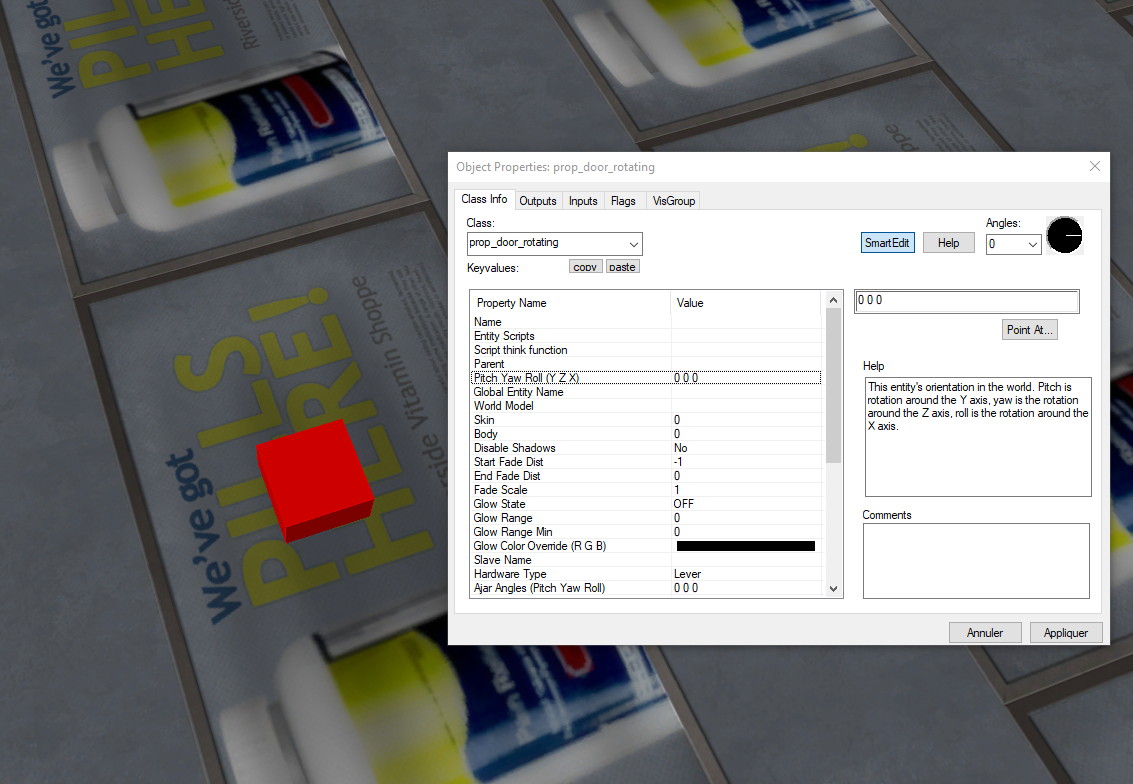Copy the keyvalues
This screenshot has height=784, width=1133.
(x=586, y=267)
